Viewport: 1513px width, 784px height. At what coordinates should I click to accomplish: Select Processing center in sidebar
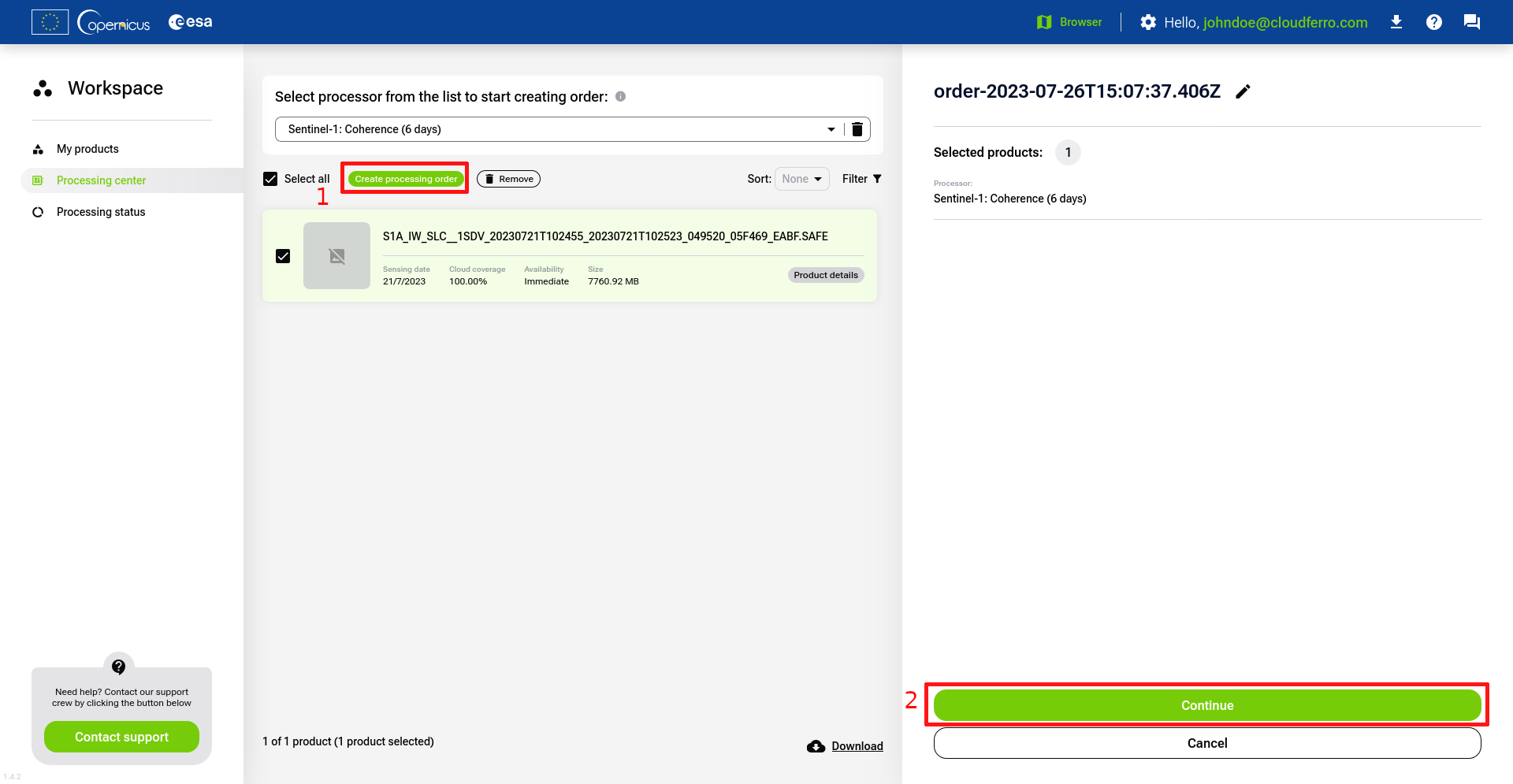[101, 180]
